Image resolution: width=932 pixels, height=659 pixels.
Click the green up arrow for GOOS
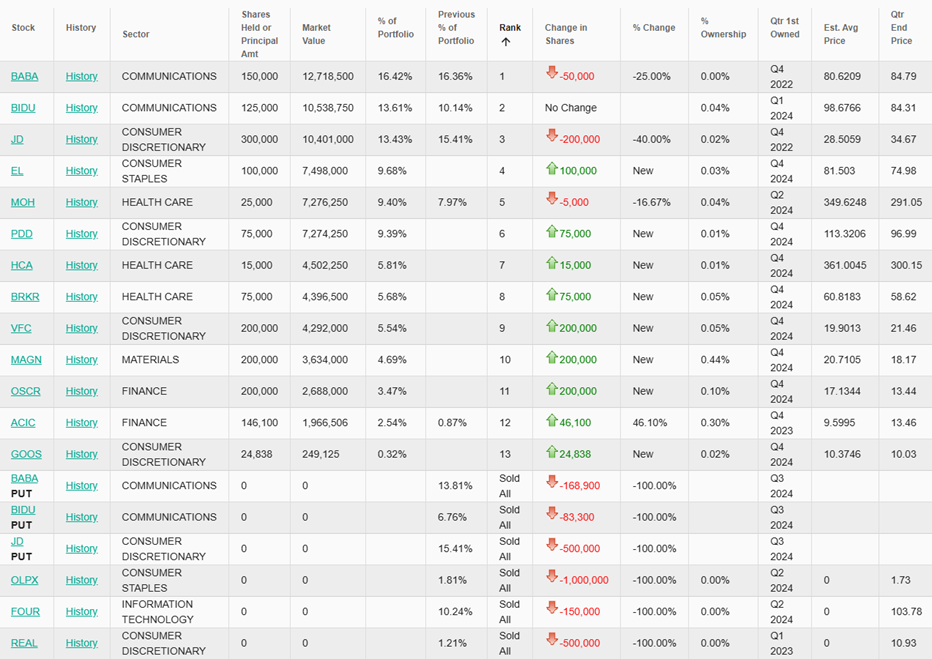551,452
